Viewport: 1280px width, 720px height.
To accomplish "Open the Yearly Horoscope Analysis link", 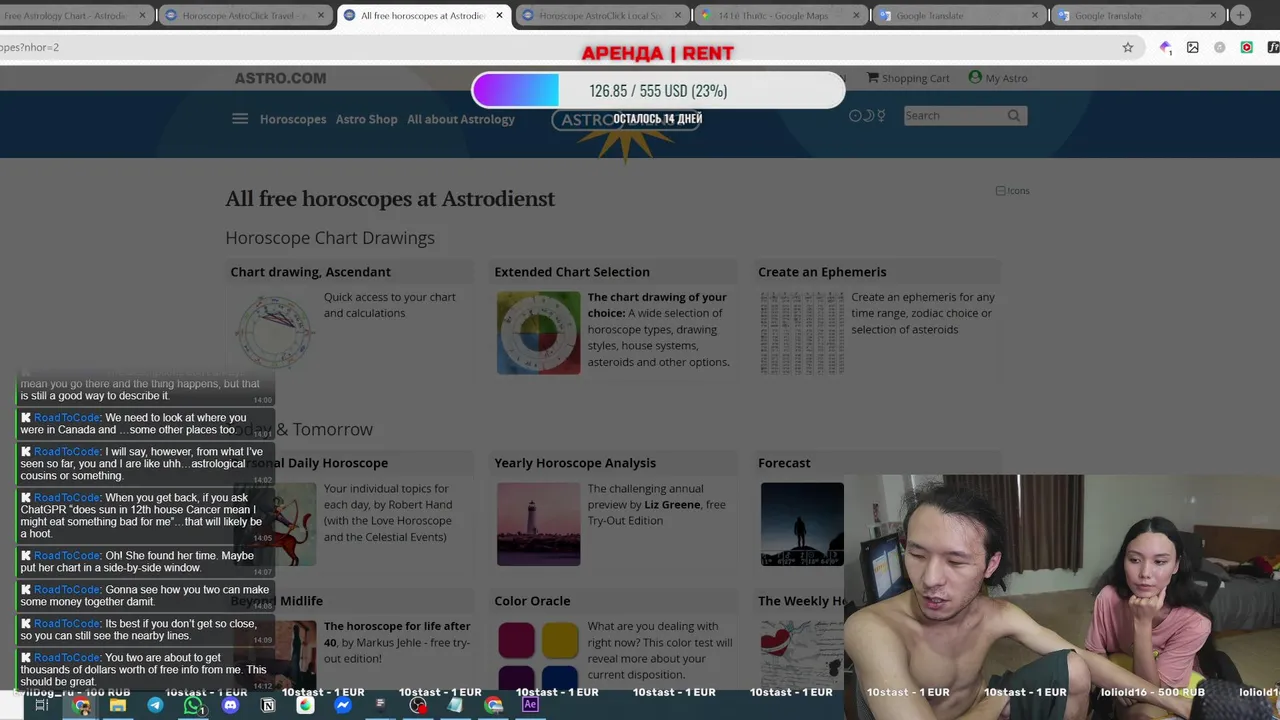I will coord(575,463).
